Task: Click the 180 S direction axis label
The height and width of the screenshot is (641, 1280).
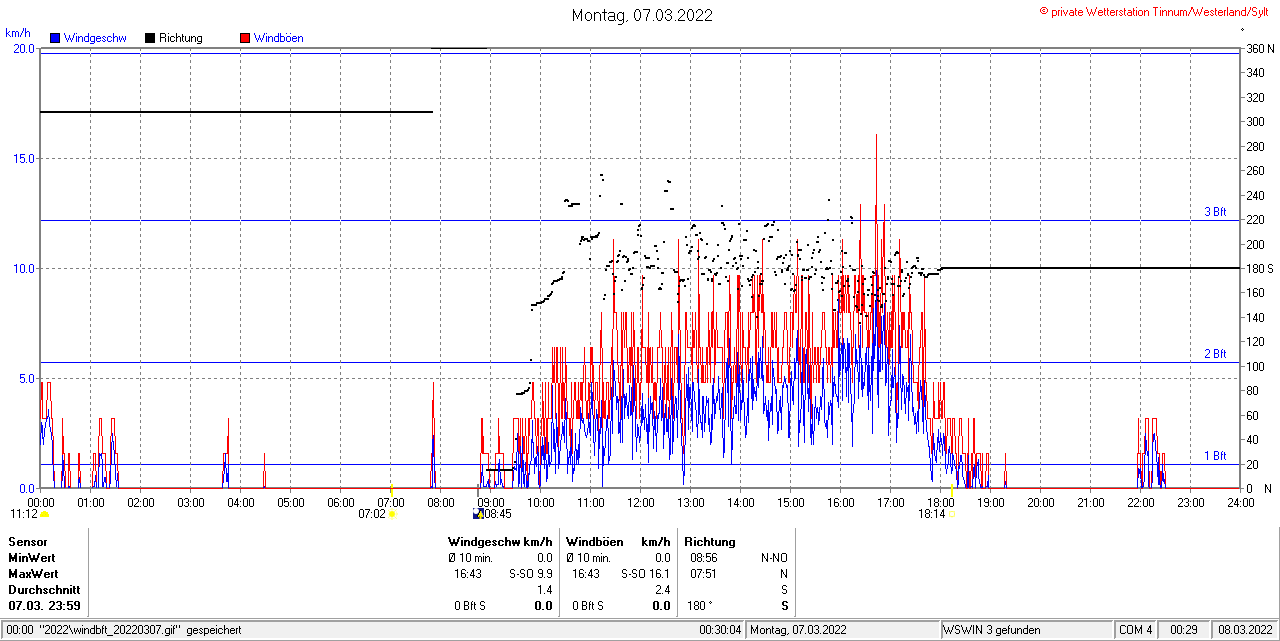Action: 1260,268
